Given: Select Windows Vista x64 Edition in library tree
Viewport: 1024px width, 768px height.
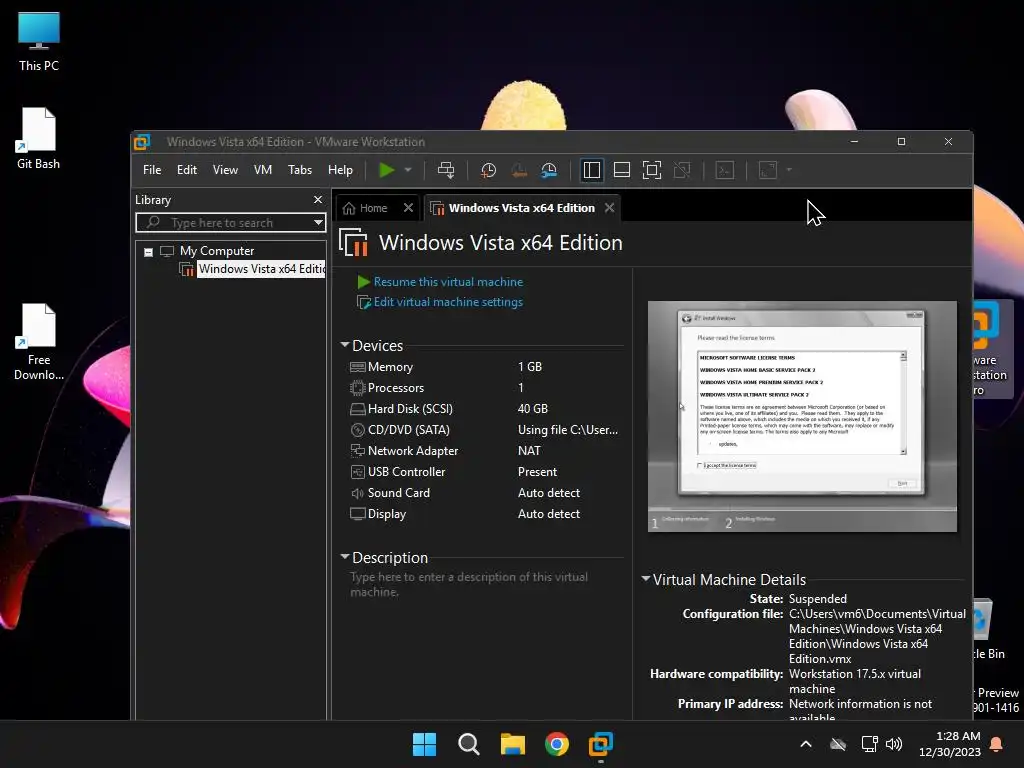Looking at the screenshot, I should 261,269.
